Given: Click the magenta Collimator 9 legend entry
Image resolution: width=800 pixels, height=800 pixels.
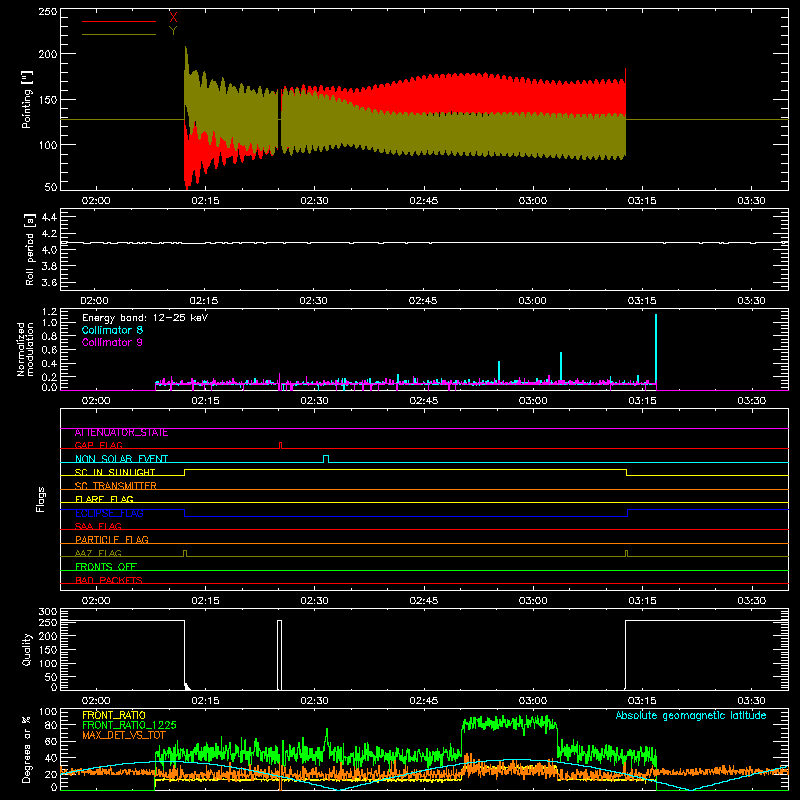Looking at the screenshot, I should point(112,342).
